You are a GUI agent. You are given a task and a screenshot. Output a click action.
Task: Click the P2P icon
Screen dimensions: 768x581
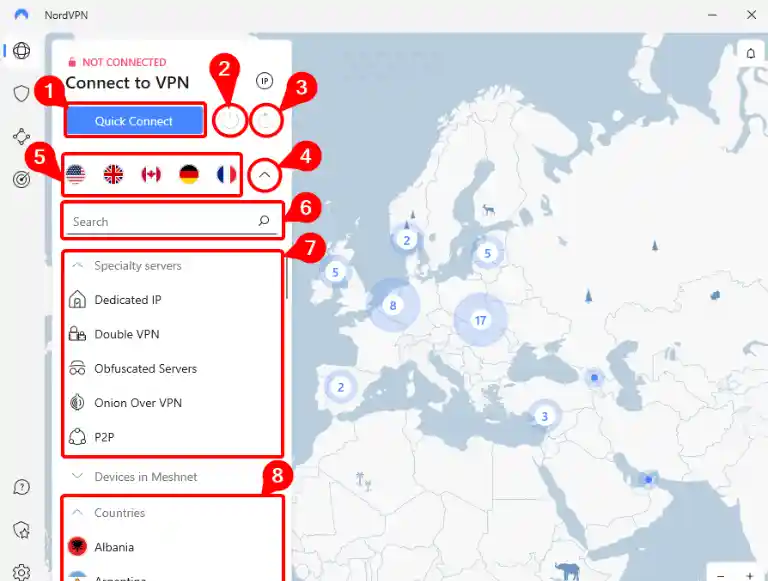point(77,436)
